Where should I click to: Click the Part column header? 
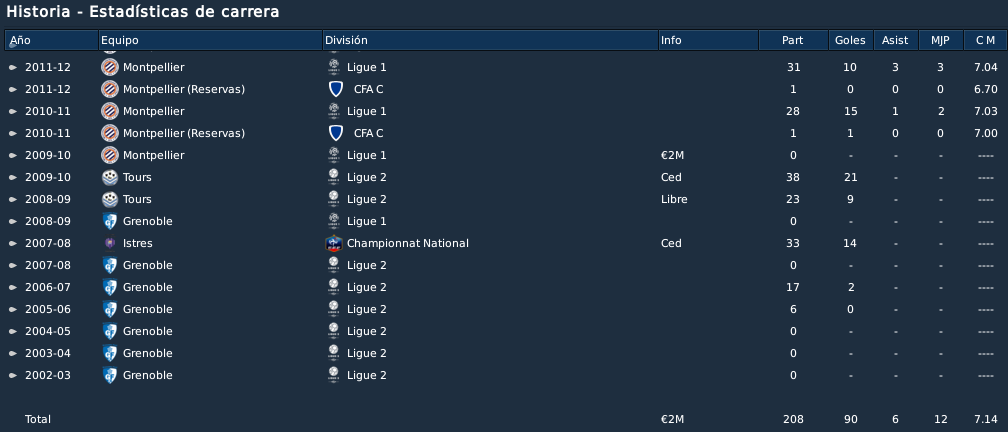click(x=793, y=40)
